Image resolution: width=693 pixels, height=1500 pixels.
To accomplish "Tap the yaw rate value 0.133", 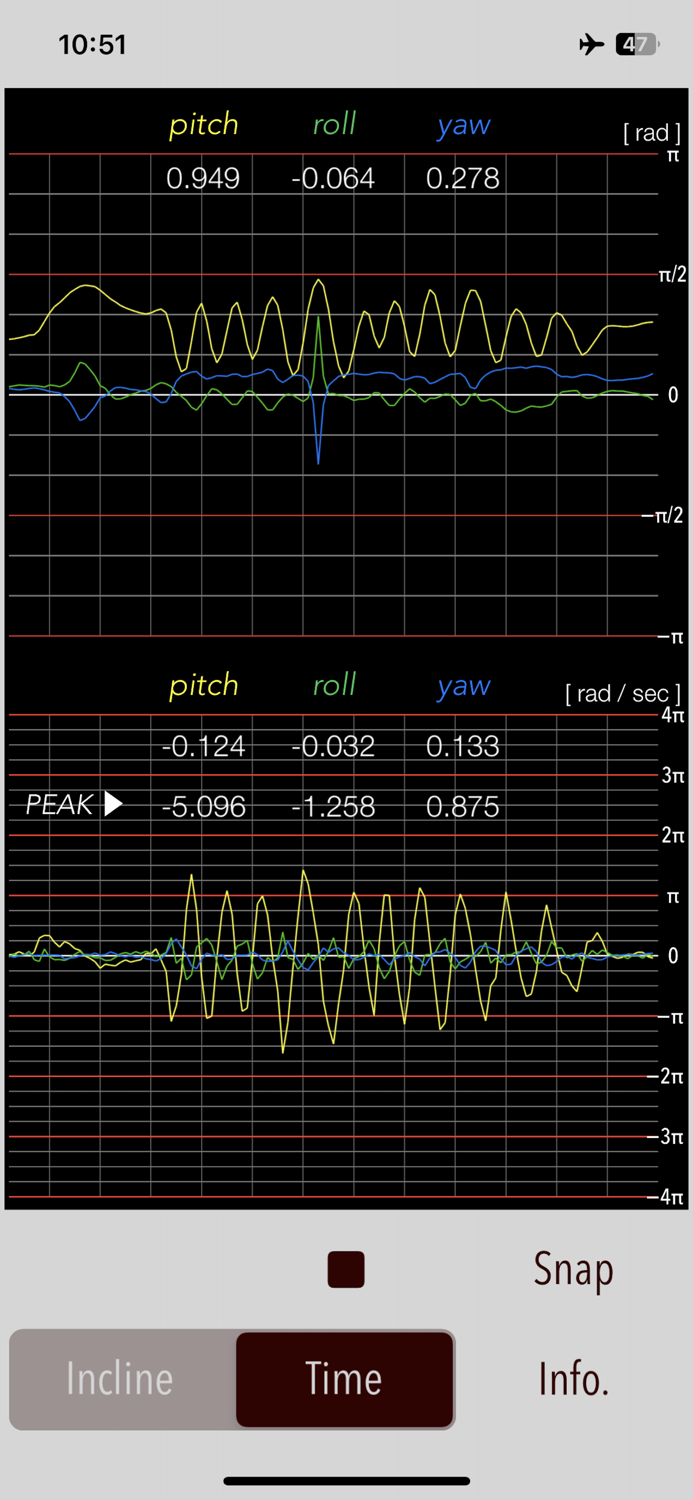I will pos(463,747).
